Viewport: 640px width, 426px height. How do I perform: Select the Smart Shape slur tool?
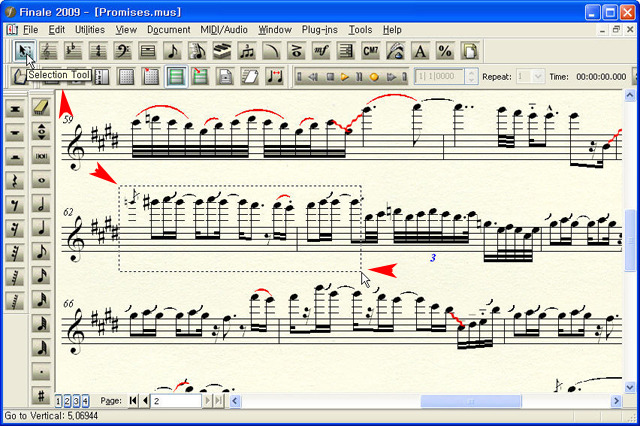pyautogui.click(x=272, y=51)
